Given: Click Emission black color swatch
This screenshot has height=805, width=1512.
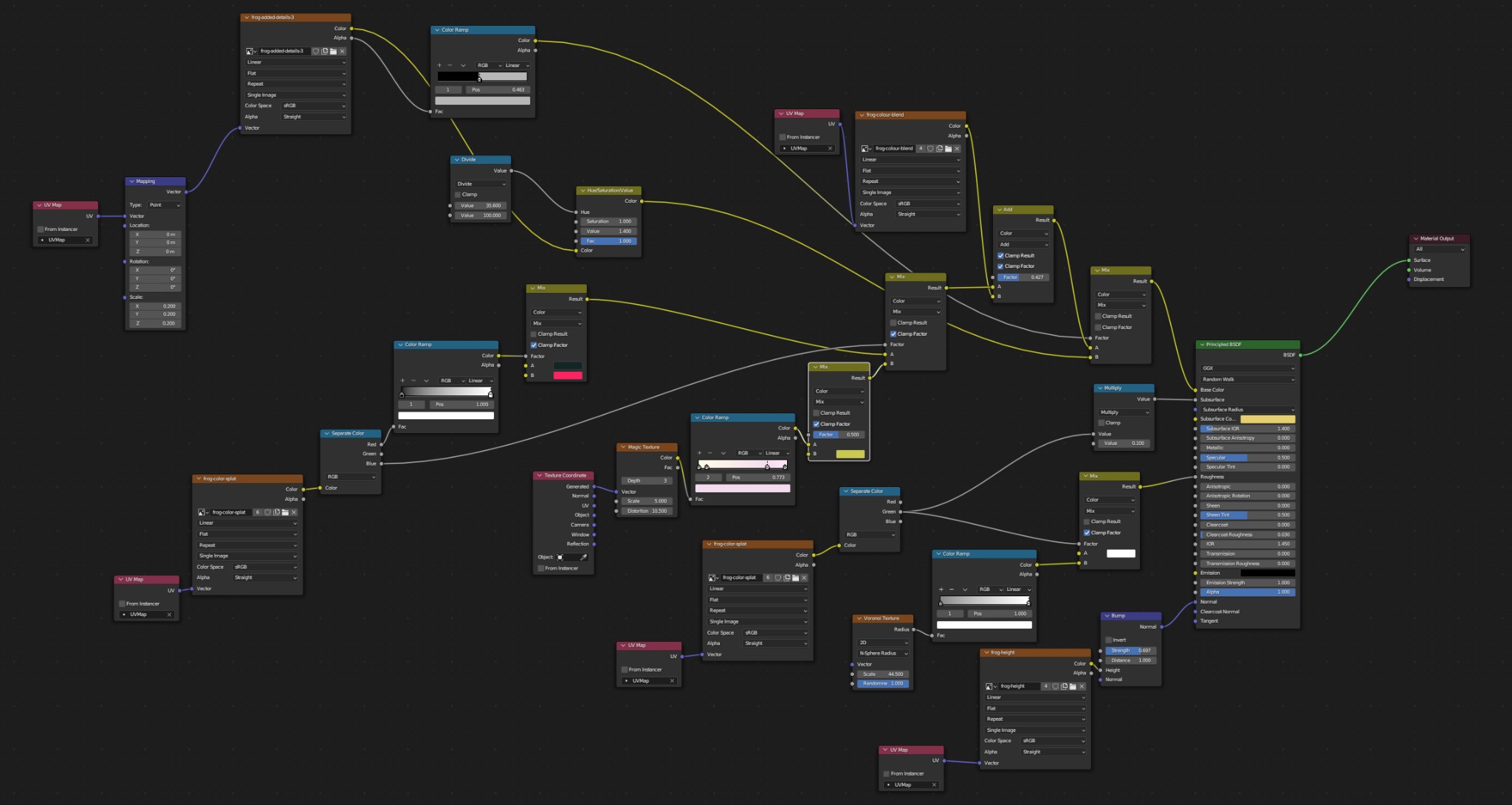Looking at the screenshot, I should click(1268, 573).
